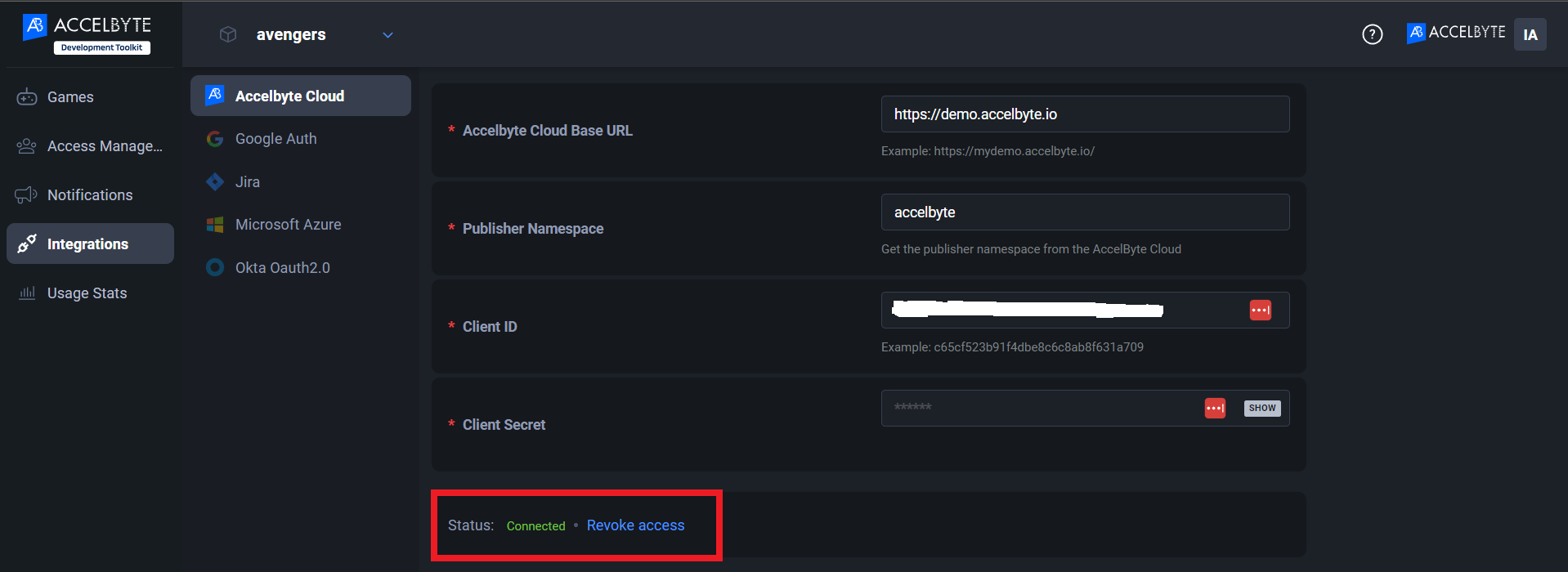Open help via the question mark icon
1568x572 pixels.
click(1373, 34)
